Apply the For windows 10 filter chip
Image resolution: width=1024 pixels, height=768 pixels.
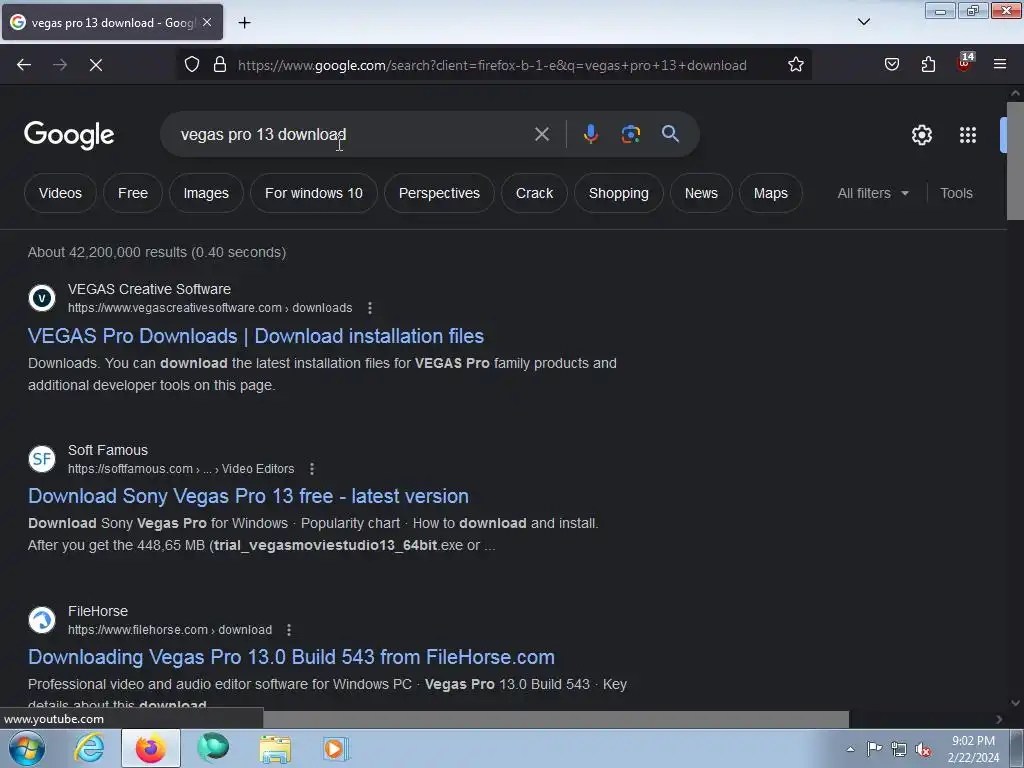pos(313,193)
